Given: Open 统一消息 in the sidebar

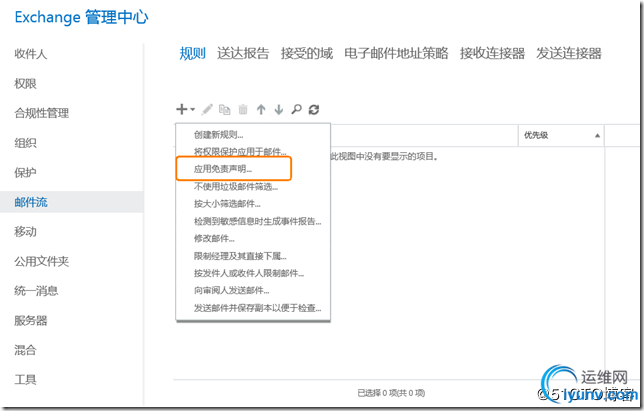Looking at the screenshot, I should point(36,291).
